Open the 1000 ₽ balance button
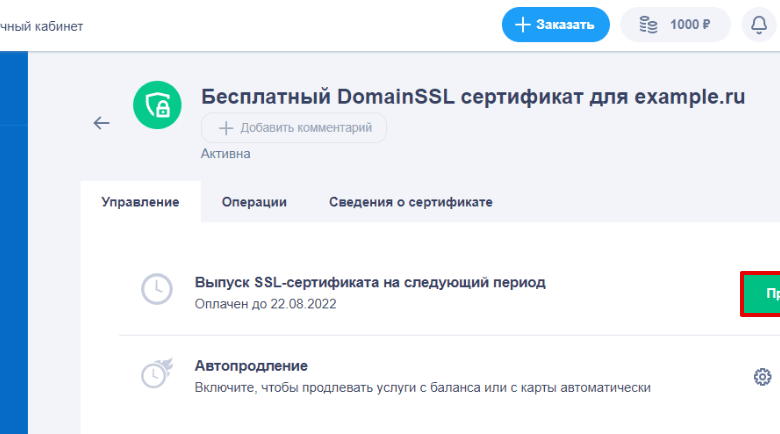This screenshot has height=434, width=780. pyautogui.click(x=675, y=25)
